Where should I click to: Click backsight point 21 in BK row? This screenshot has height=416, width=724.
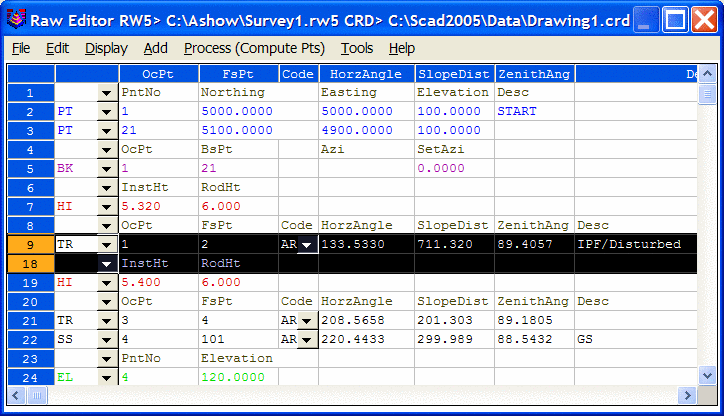click(238, 168)
